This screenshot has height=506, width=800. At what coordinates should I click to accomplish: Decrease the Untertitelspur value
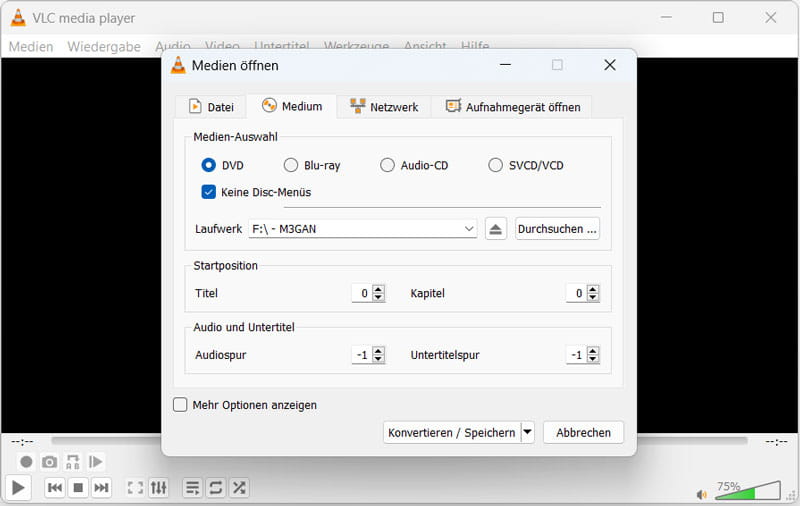pyautogui.click(x=592, y=359)
